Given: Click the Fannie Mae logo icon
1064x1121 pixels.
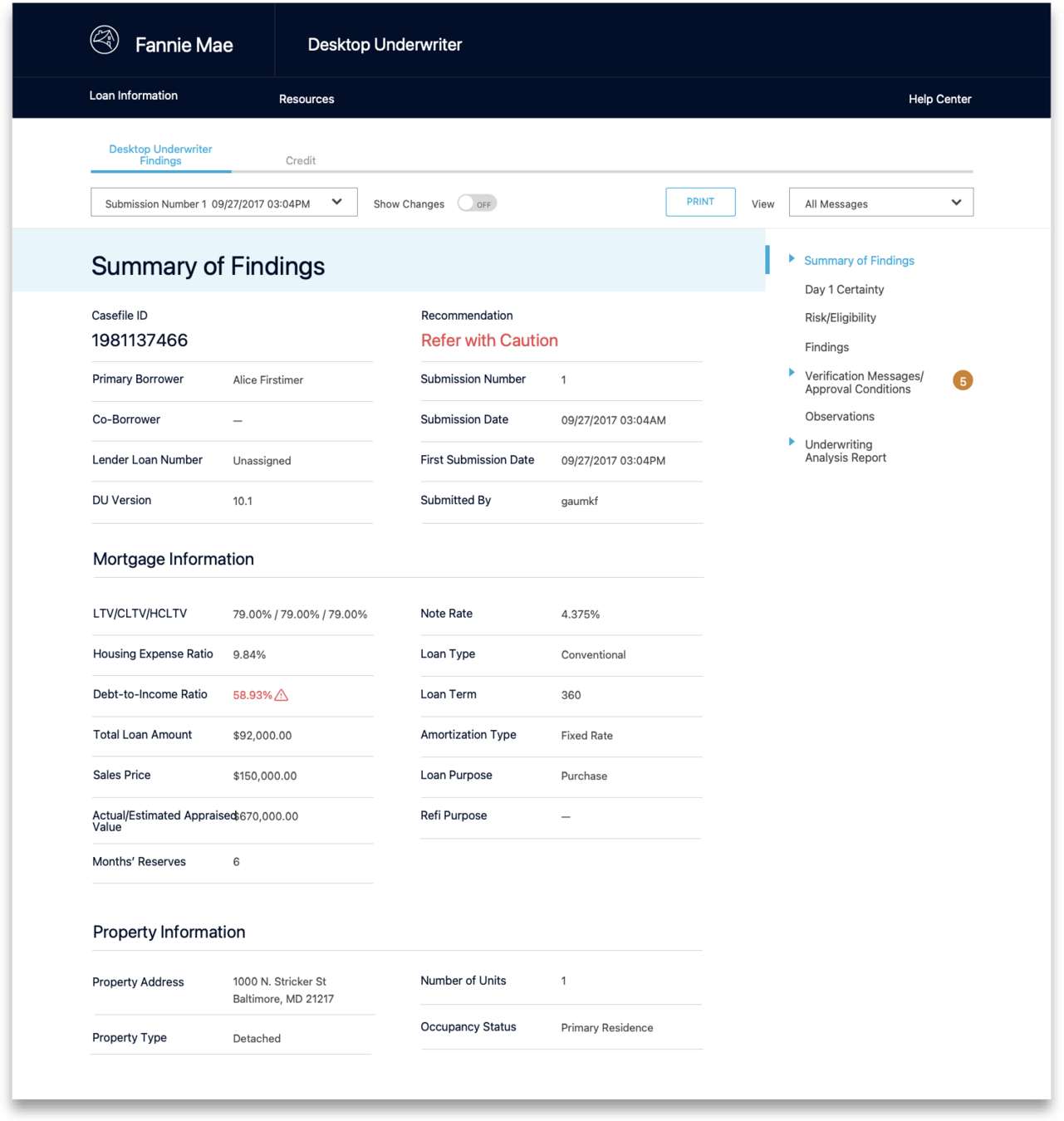Looking at the screenshot, I should pos(105,40).
